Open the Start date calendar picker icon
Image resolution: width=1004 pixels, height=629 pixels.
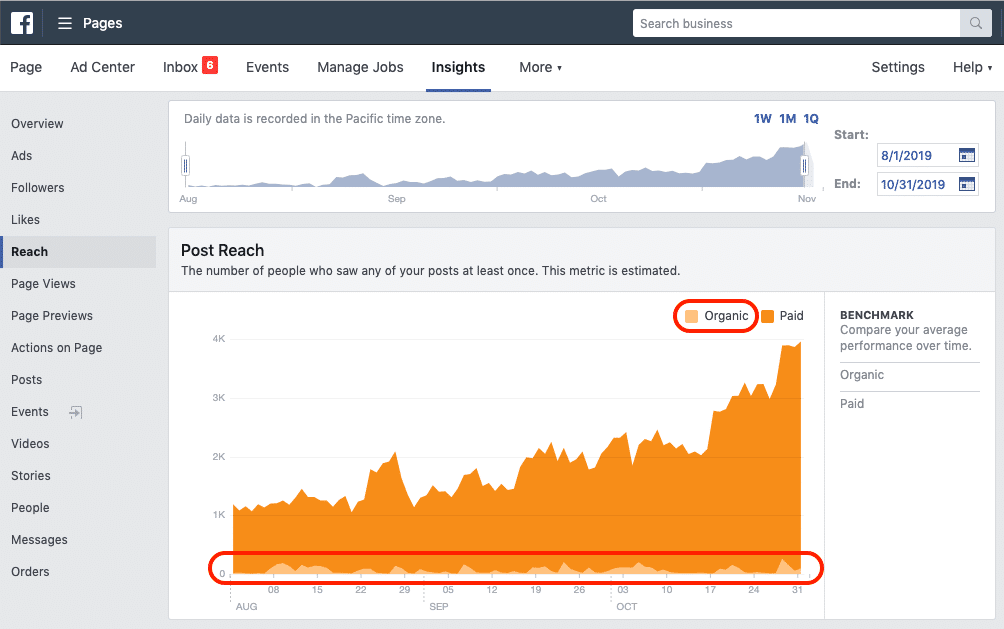coord(966,155)
